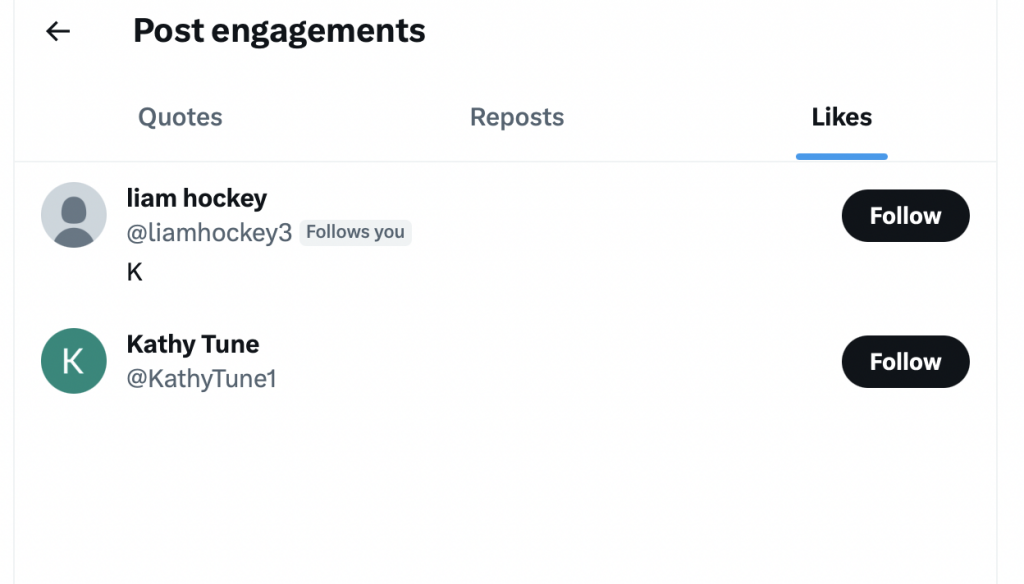Open Kathy Tune's profile via display name
The height and width of the screenshot is (584, 1024).
coord(192,344)
